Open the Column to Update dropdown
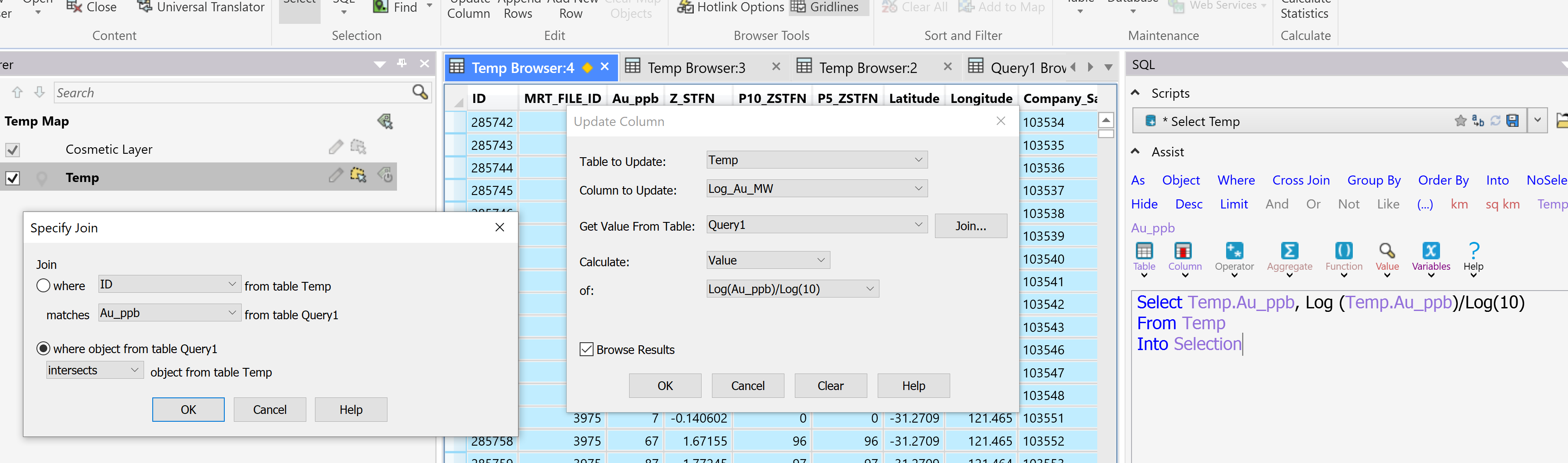 click(817, 188)
